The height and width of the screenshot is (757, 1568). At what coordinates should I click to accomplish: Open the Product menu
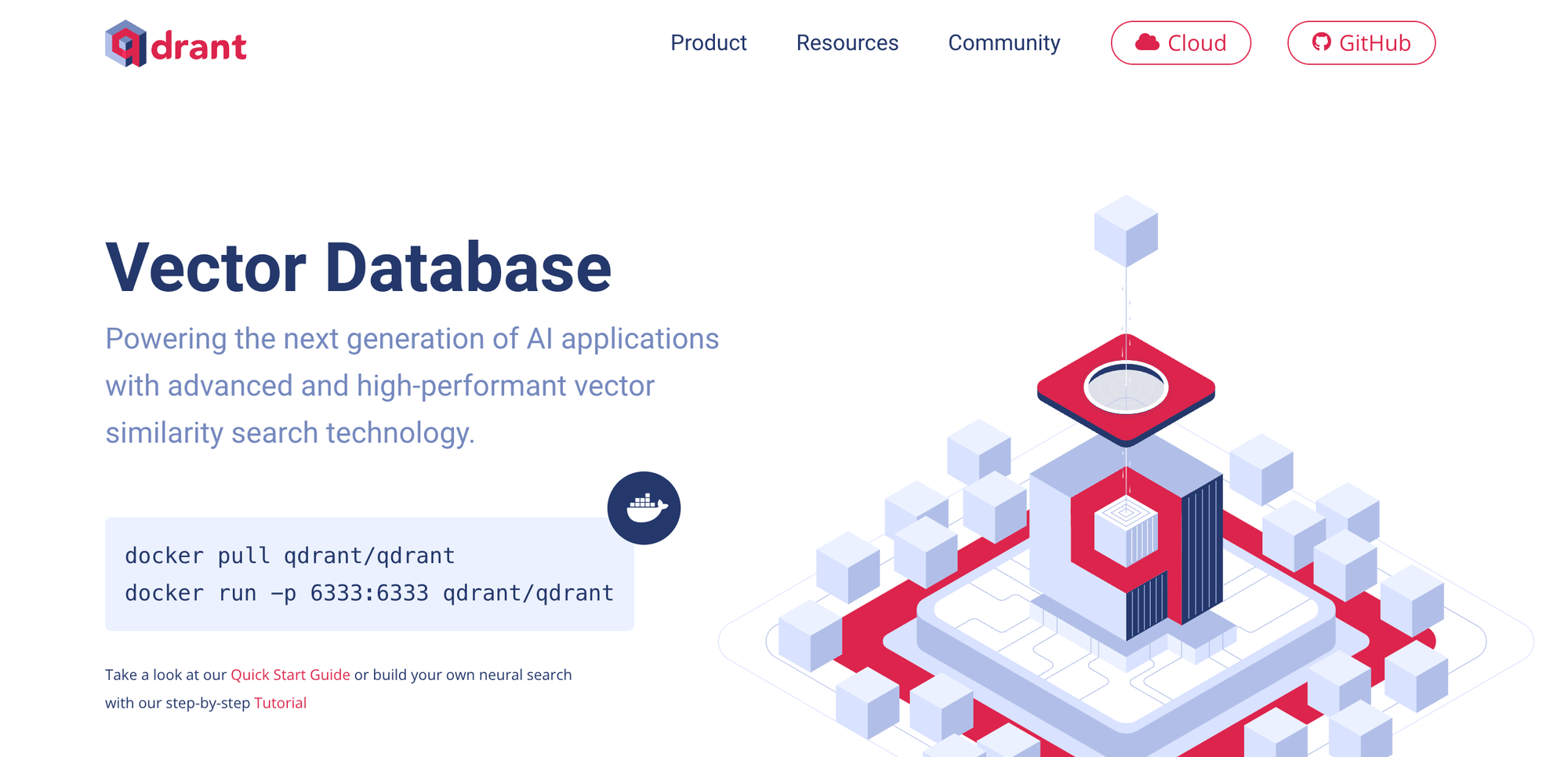click(x=709, y=43)
